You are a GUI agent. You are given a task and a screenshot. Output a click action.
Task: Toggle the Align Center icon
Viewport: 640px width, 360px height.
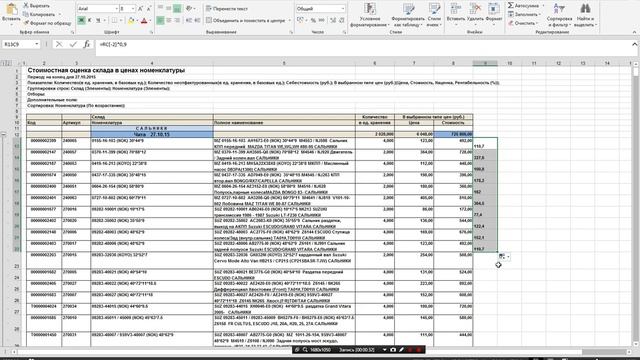[169, 20]
